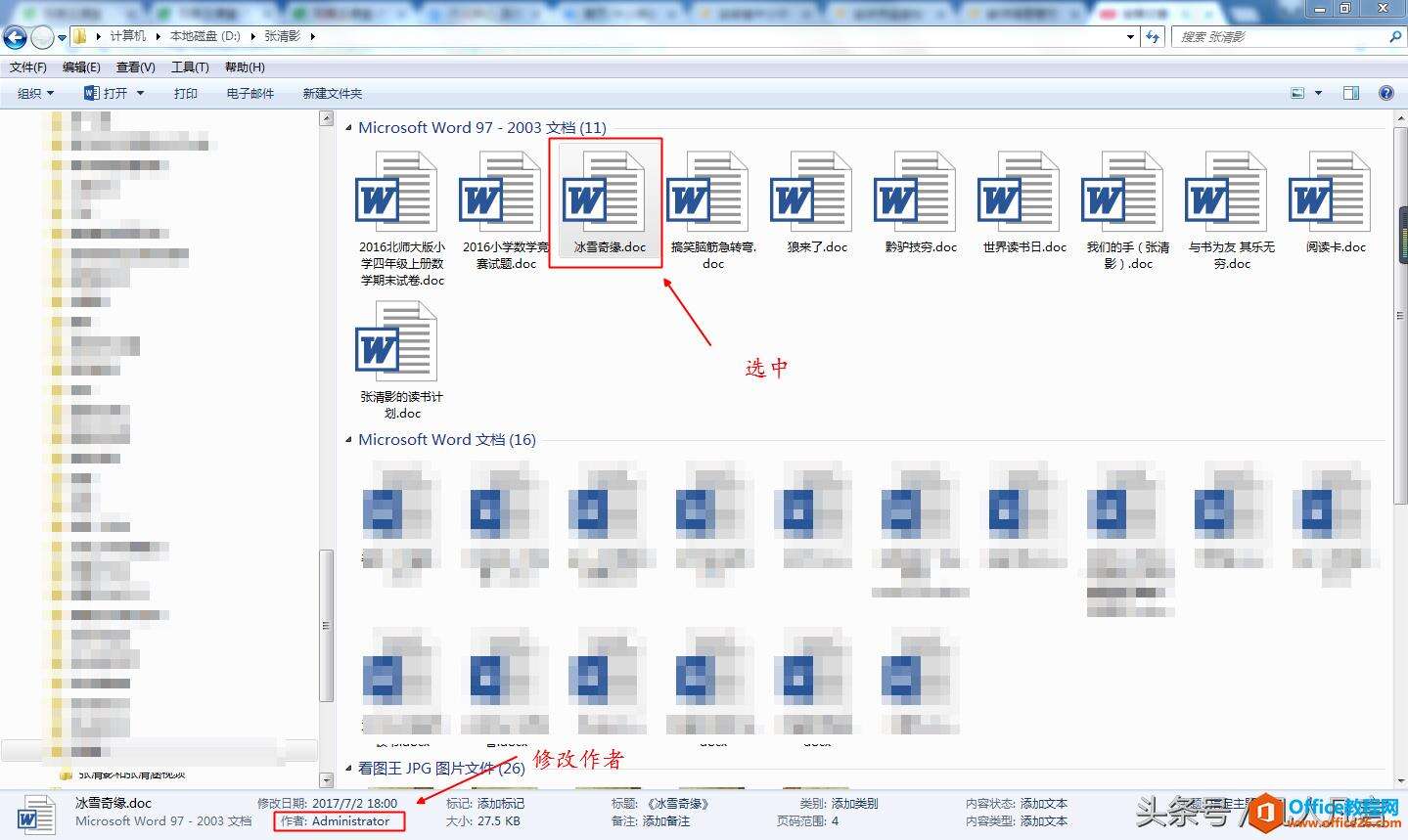This screenshot has width=1408, height=840.
Task: Click the navigation pane scroll up arrow
Action: click(327, 118)
